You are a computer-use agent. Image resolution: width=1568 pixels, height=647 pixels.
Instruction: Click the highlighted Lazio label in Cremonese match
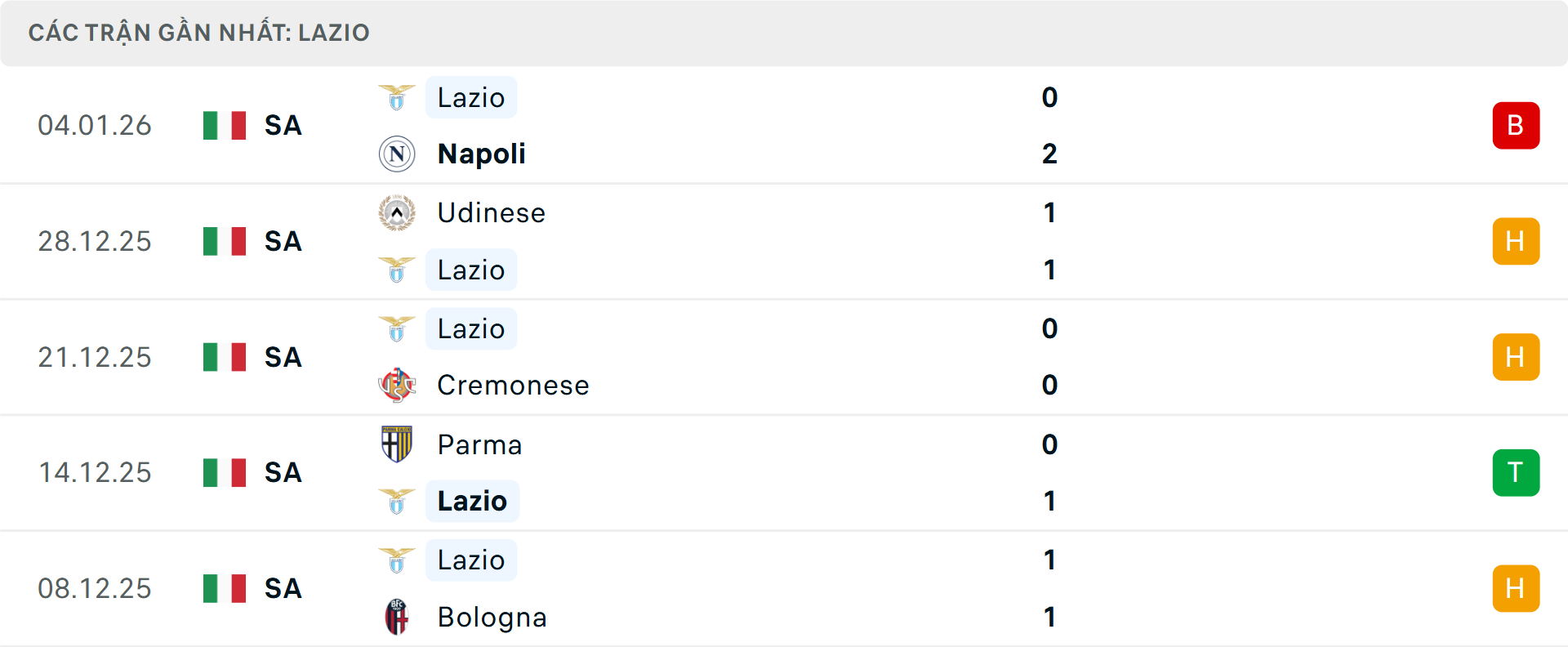470,328
